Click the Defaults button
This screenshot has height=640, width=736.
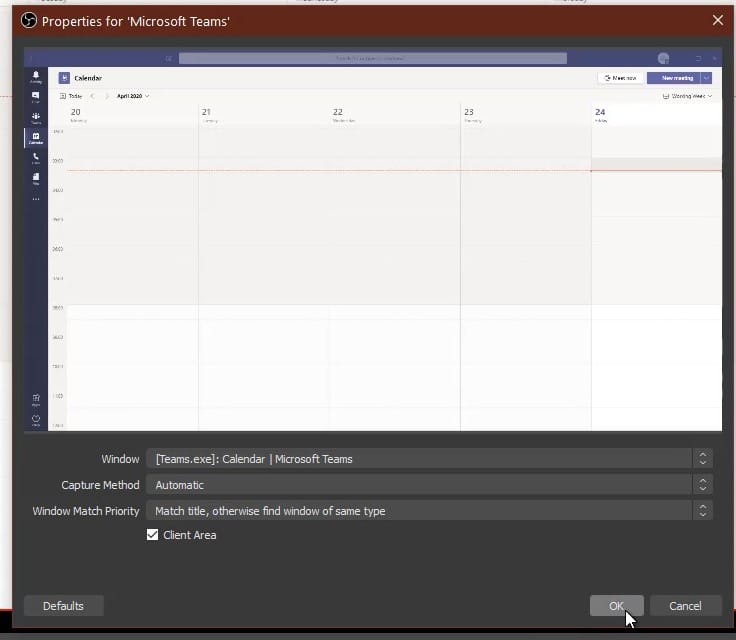click(63, 606)
